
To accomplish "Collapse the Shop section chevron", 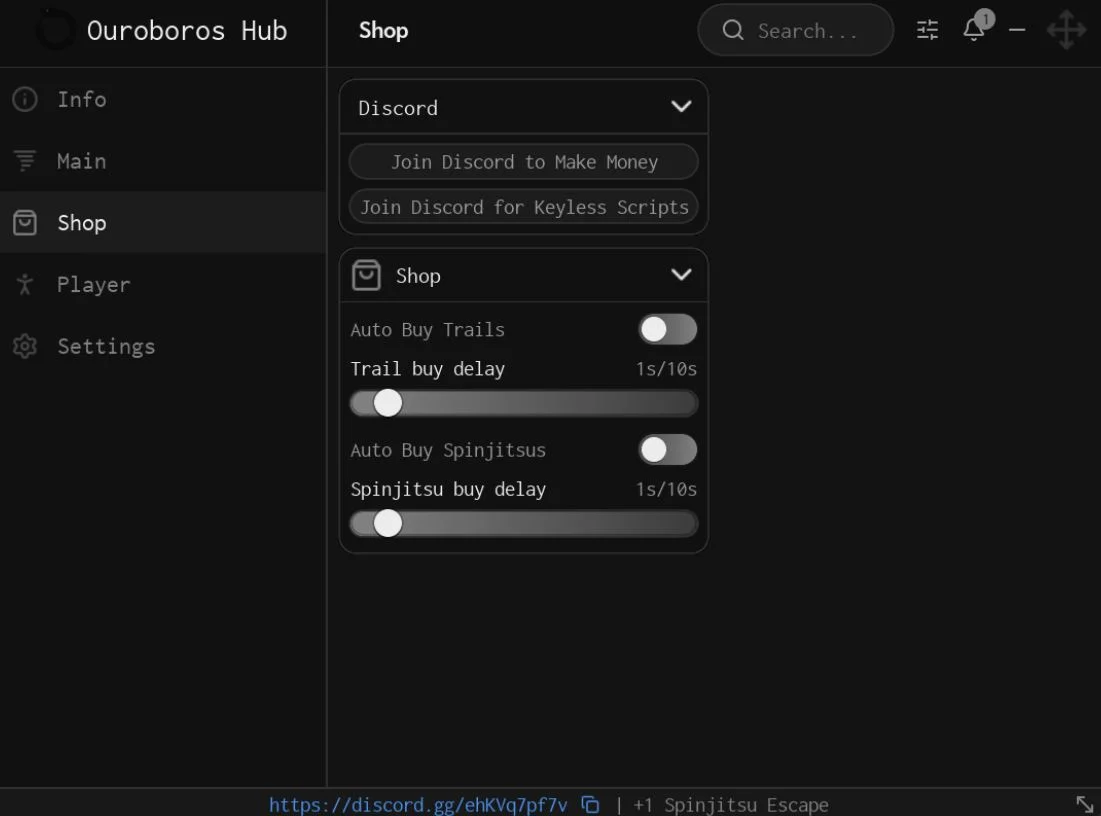I will (x=681, y=275).
